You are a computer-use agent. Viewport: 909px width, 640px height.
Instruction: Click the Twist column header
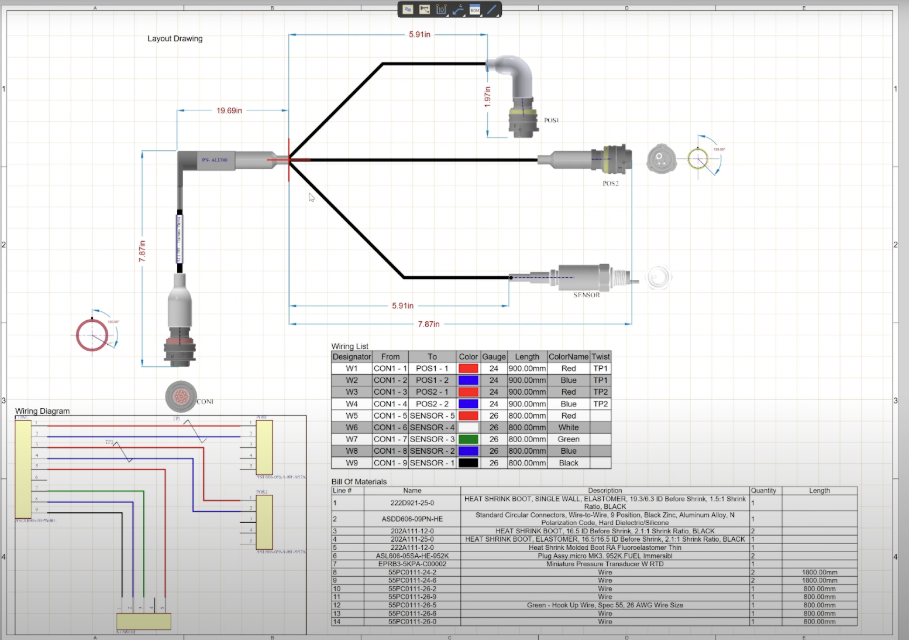(x=601, y=357)
